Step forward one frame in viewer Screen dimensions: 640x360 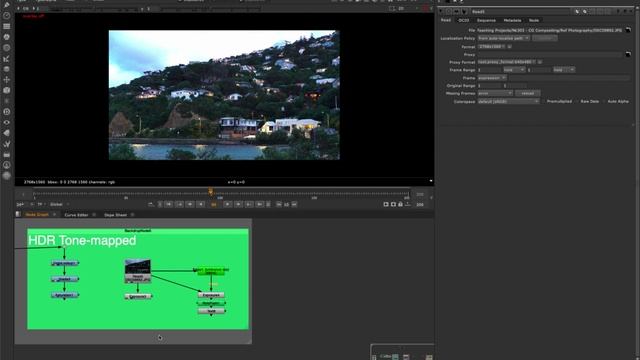[x=238, y=204]
